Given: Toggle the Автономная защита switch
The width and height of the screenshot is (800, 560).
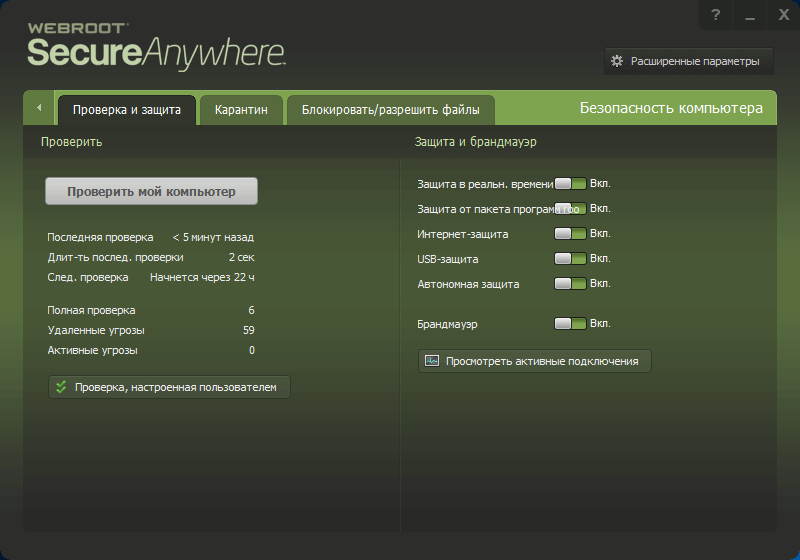Looking at the screenshot, I should point(570,284).
